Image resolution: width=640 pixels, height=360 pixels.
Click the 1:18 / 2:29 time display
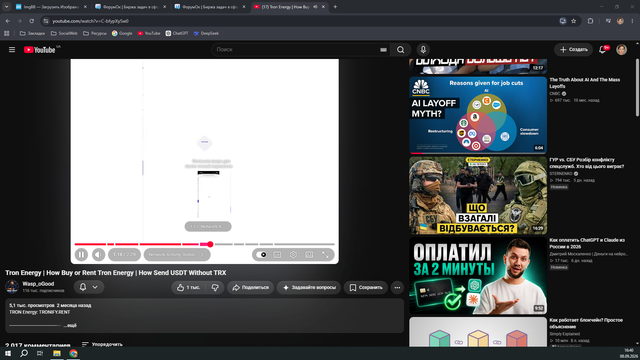click(124, 255)
